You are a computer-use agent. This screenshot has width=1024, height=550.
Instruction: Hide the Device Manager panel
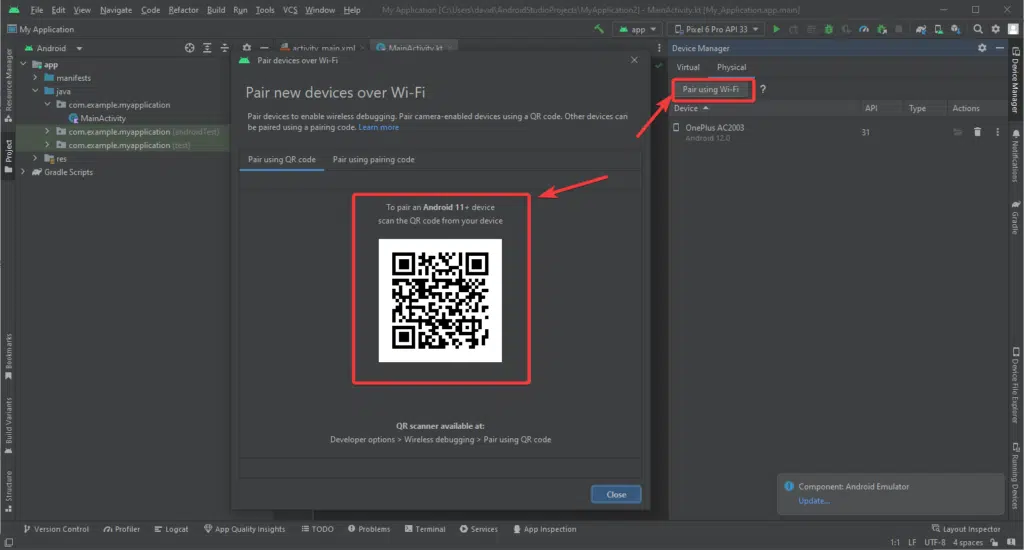pos(999,48)
